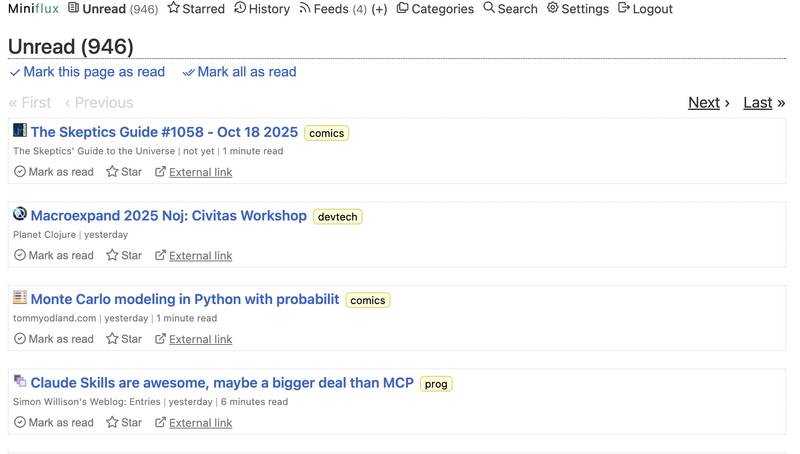Star the Claude Skills entry
Image resolution: width=800 pixels, height=454 pixels.
coord(124,422)
